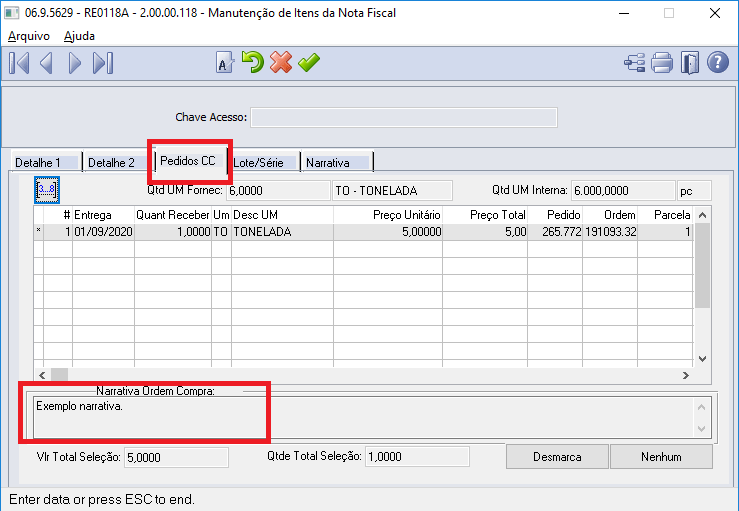
Task: Click the 5,00000 unit price cell
Action: [388, 231]
